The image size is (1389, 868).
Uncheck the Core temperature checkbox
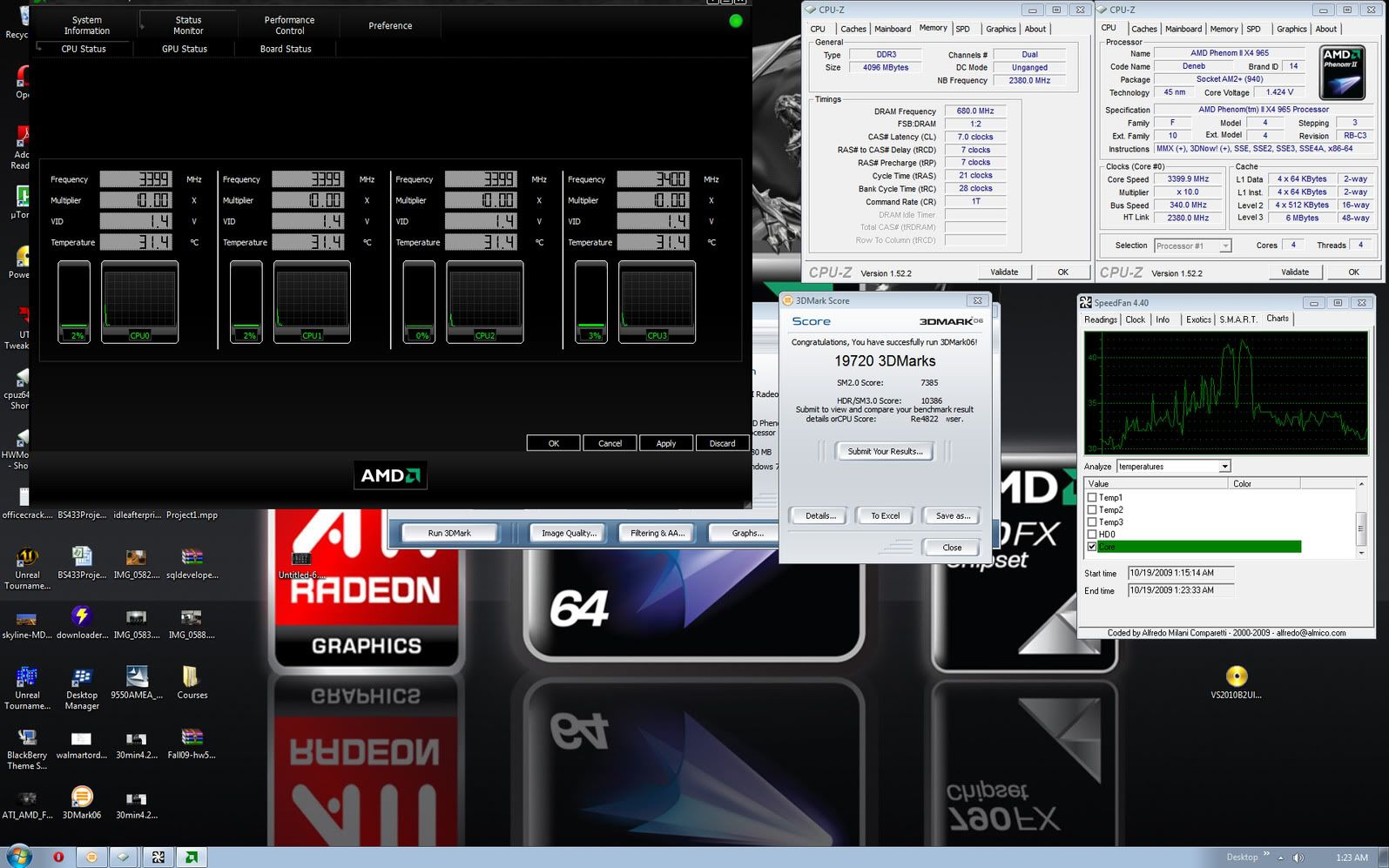[1092, 547]
